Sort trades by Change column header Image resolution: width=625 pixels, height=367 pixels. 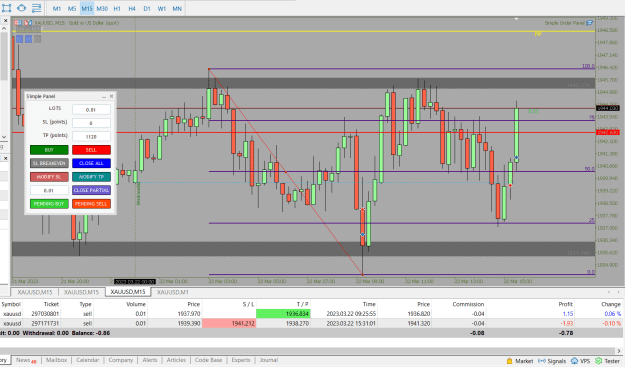click(611, 304)
